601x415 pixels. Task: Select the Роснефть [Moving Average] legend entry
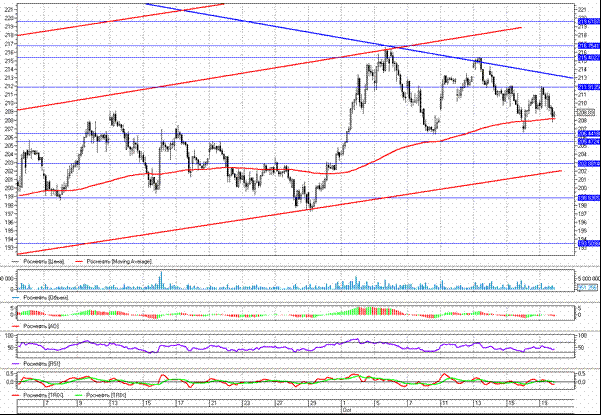tap(119, 263)
